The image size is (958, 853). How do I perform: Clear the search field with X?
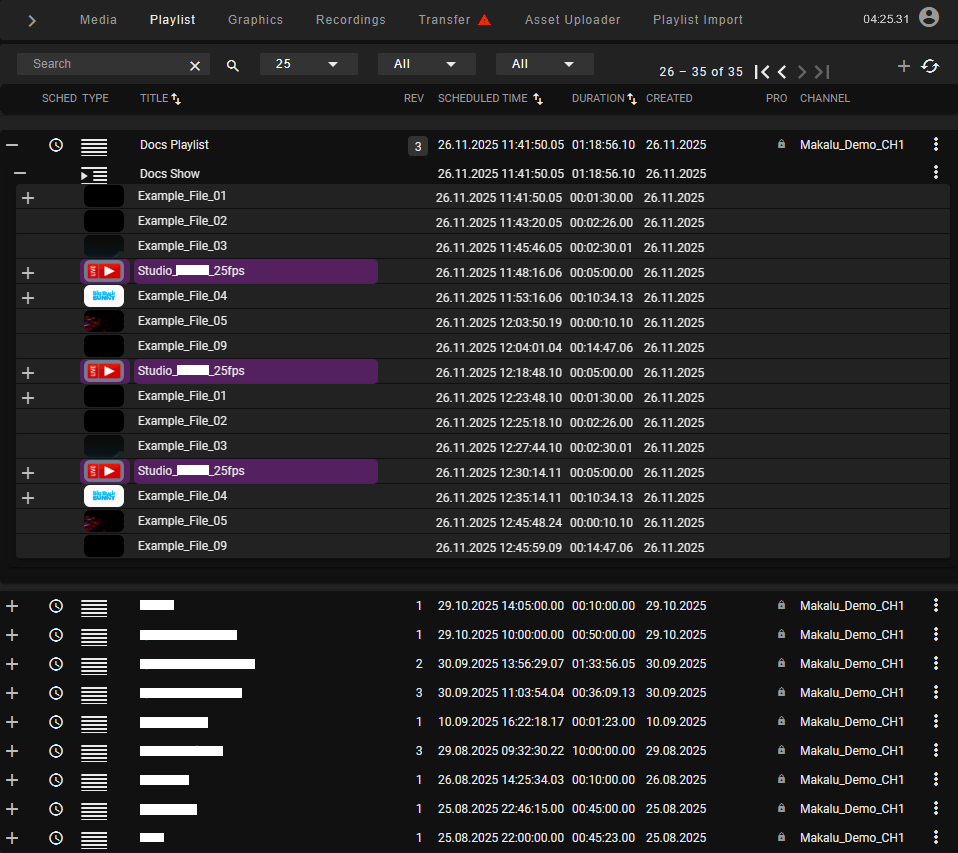(x=195, y=65)
